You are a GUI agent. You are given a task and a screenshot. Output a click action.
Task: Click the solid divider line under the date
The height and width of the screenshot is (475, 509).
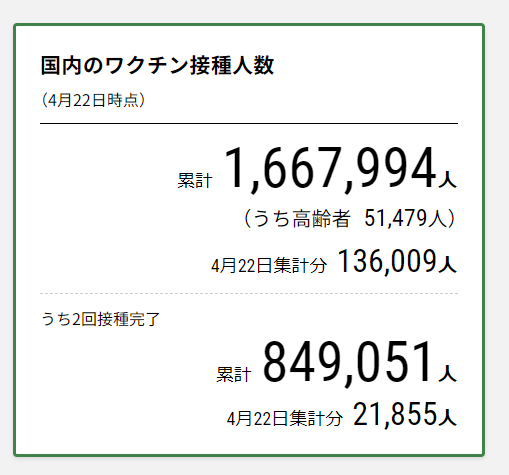coord(249,123)
